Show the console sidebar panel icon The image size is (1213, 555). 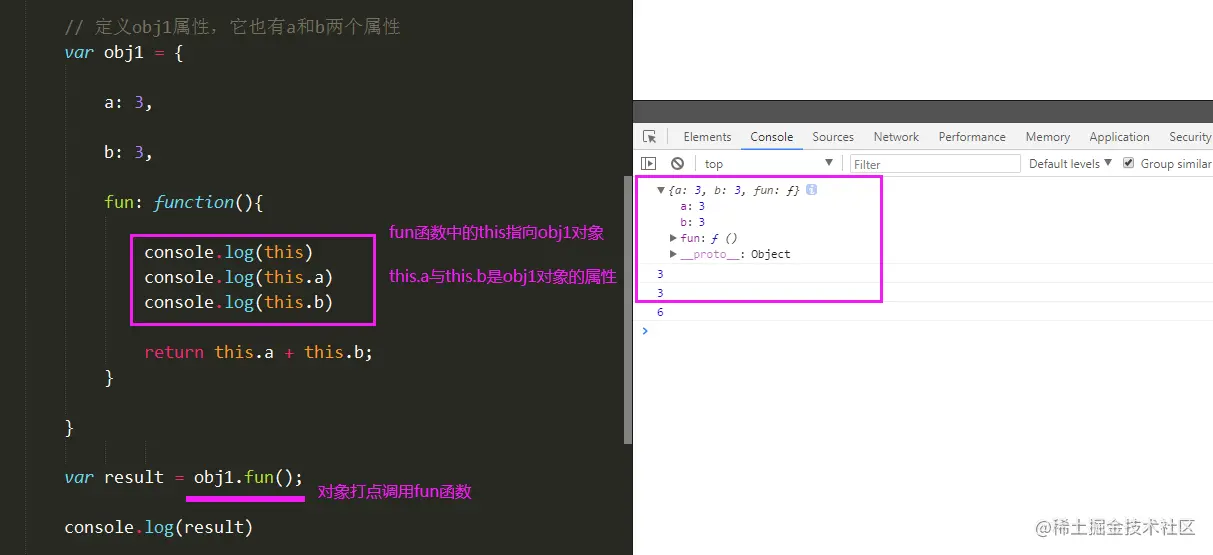[649, 163]
